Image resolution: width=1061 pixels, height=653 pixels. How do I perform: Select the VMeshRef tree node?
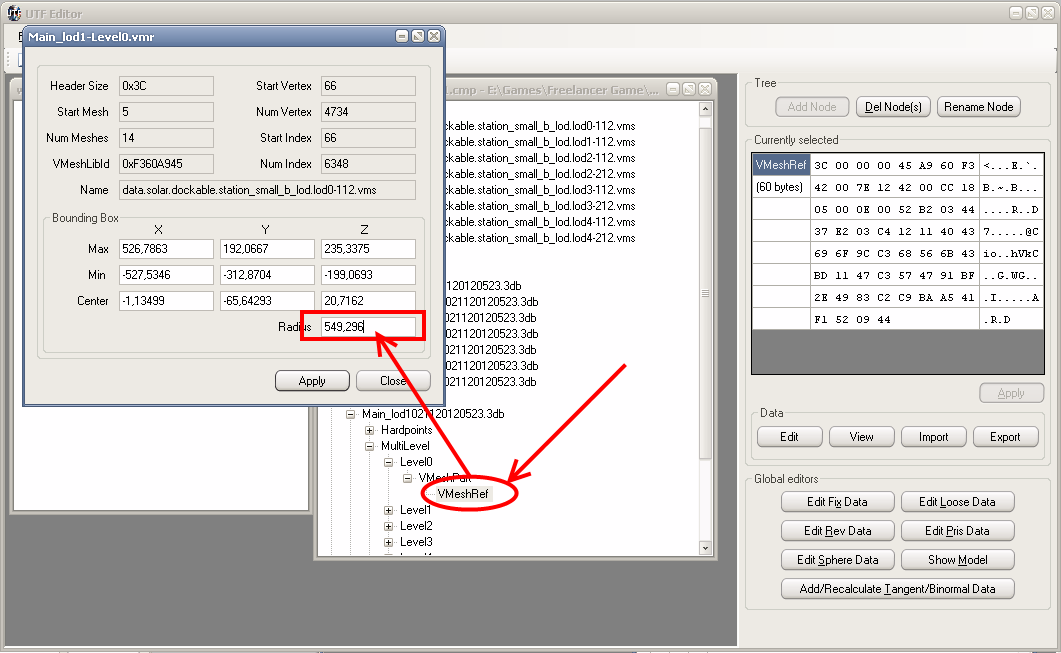click(463, 494)
